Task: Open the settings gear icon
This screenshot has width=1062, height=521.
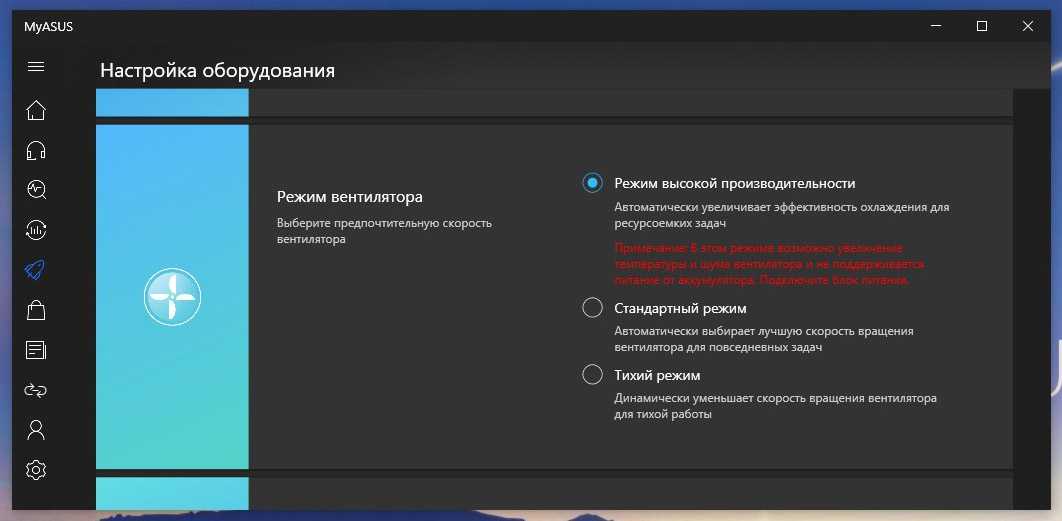Action: (x=36, y=470)
